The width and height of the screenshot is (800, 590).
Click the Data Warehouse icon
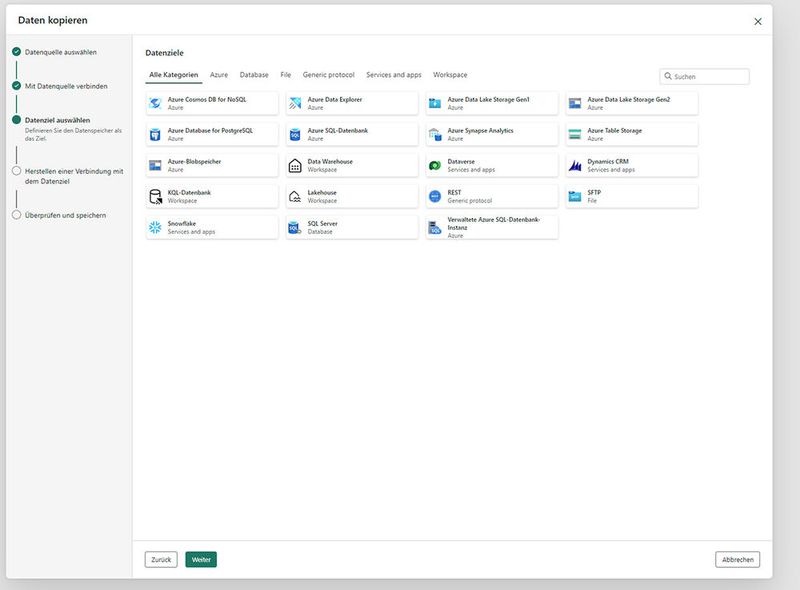coord(295,165)
